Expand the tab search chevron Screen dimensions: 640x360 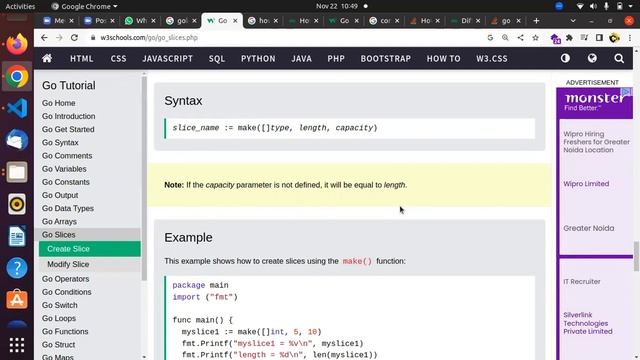pyautogui.click(x=573, y=21)
